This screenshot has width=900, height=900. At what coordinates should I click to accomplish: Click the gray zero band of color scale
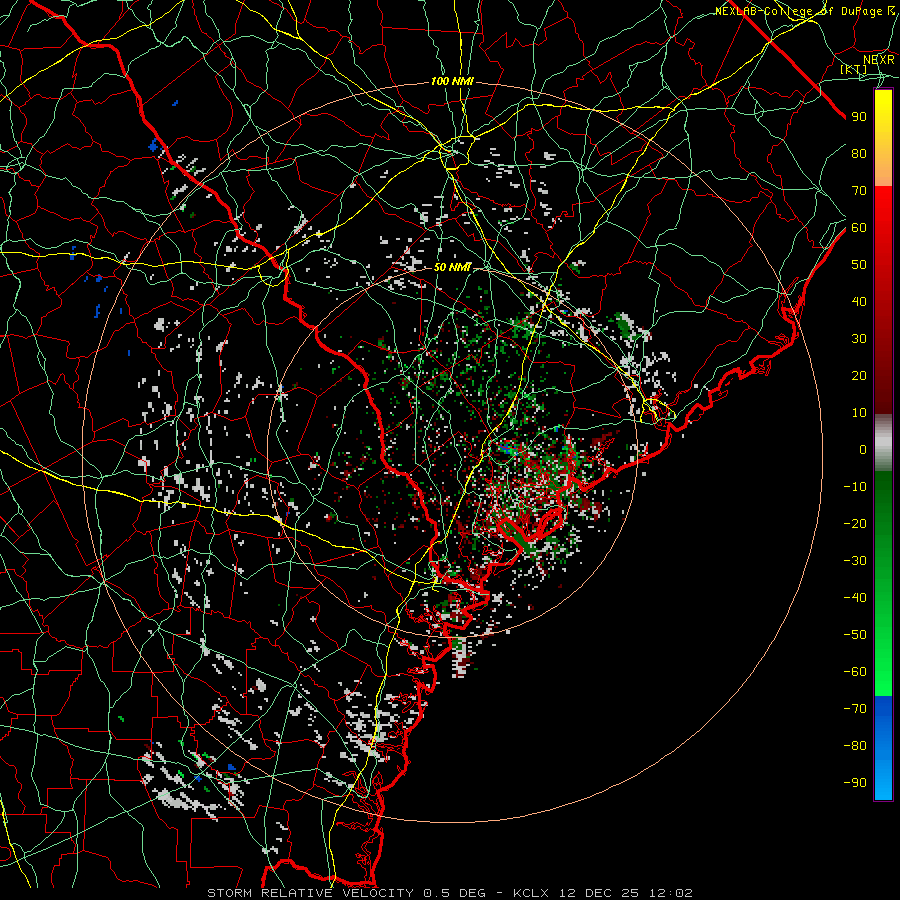(883, 443)
